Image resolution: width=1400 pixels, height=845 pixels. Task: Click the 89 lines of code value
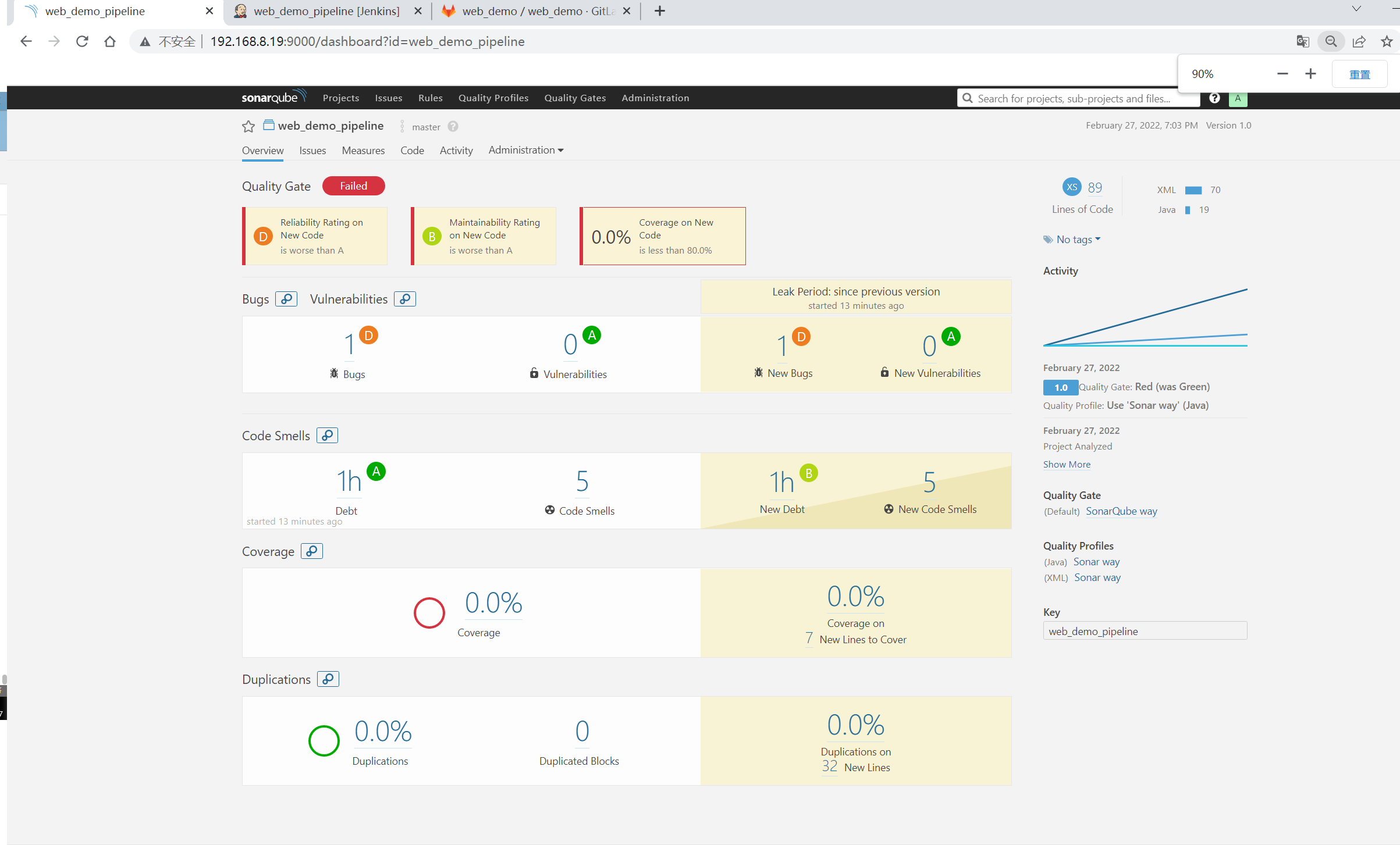[x=1095, y=187]
